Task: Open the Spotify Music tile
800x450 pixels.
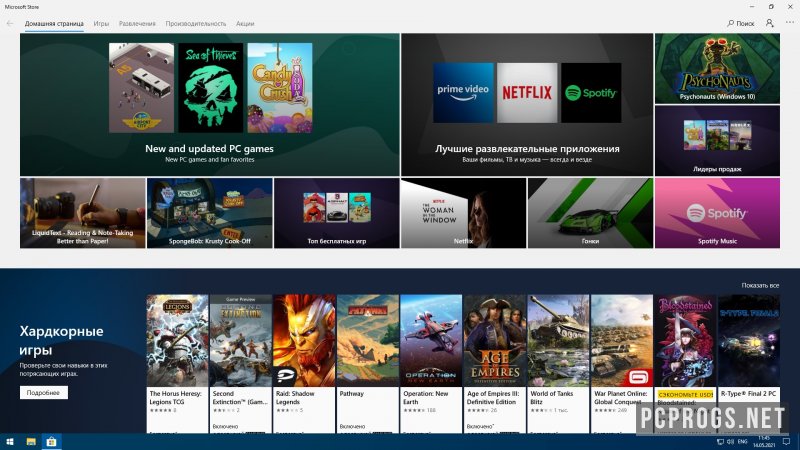Action: point(717,213)
